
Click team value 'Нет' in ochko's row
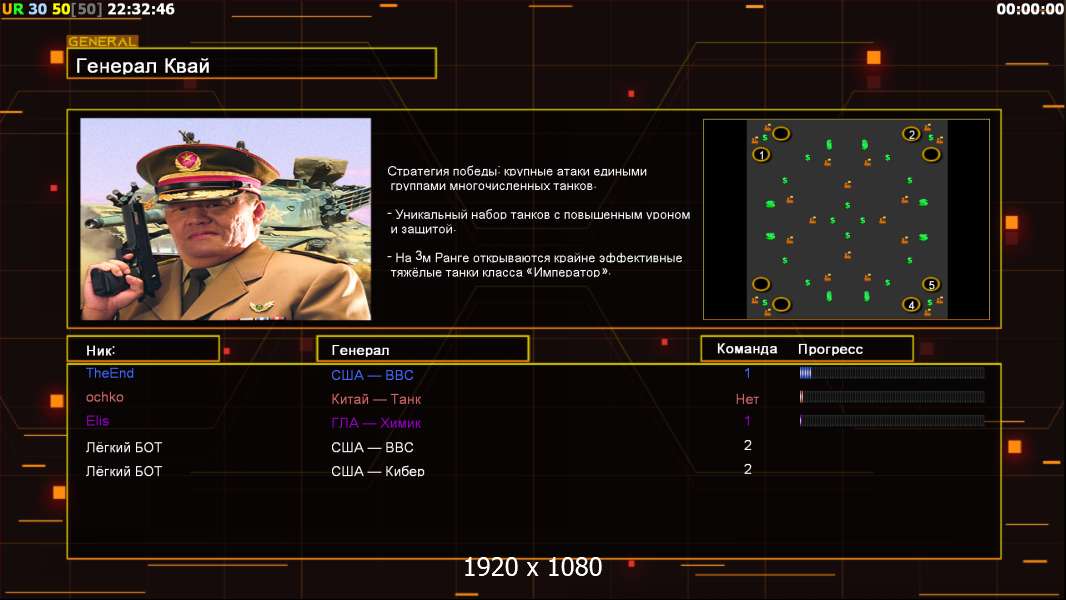(x=747, y=399)
